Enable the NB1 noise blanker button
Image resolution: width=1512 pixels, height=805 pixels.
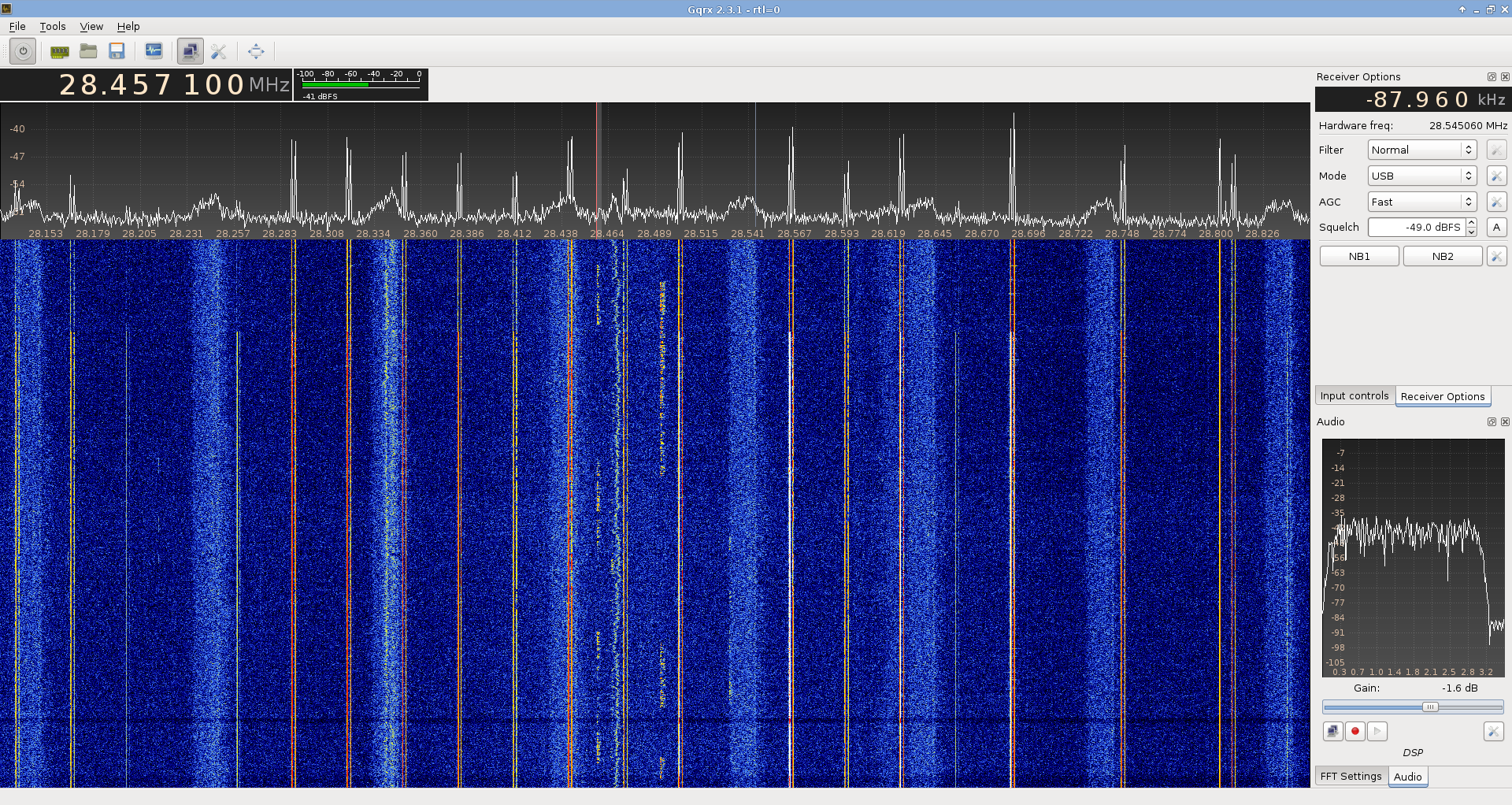click(x=1359, y=256)
